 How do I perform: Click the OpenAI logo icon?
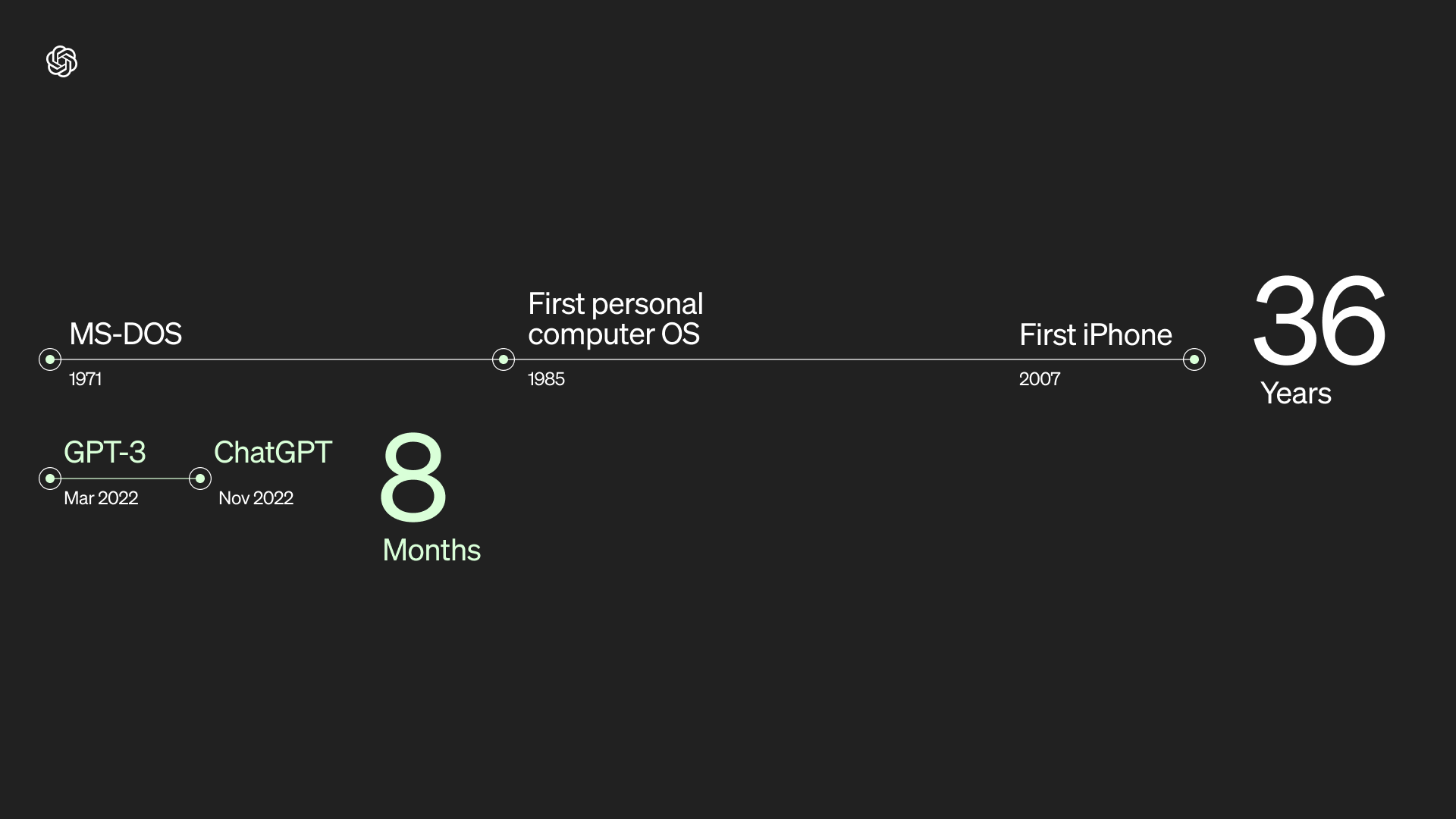coord(61,61)
